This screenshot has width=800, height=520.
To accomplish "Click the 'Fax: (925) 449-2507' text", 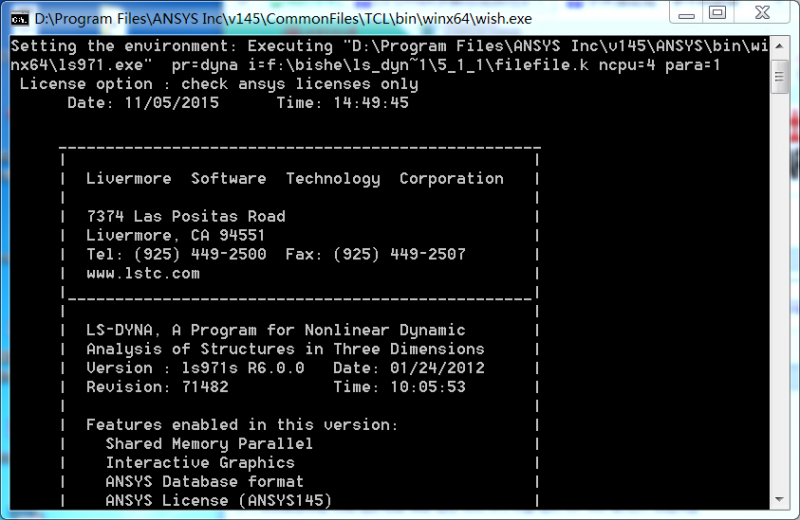I will click(x=376, y=254).
